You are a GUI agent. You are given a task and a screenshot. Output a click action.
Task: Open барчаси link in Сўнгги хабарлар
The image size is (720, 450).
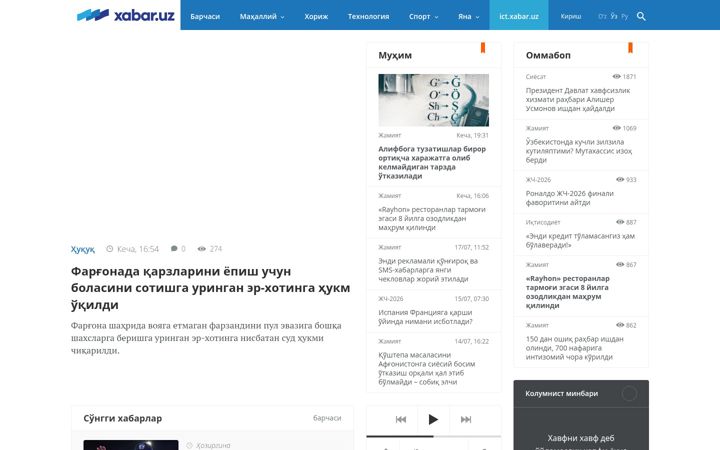(327, 418)
